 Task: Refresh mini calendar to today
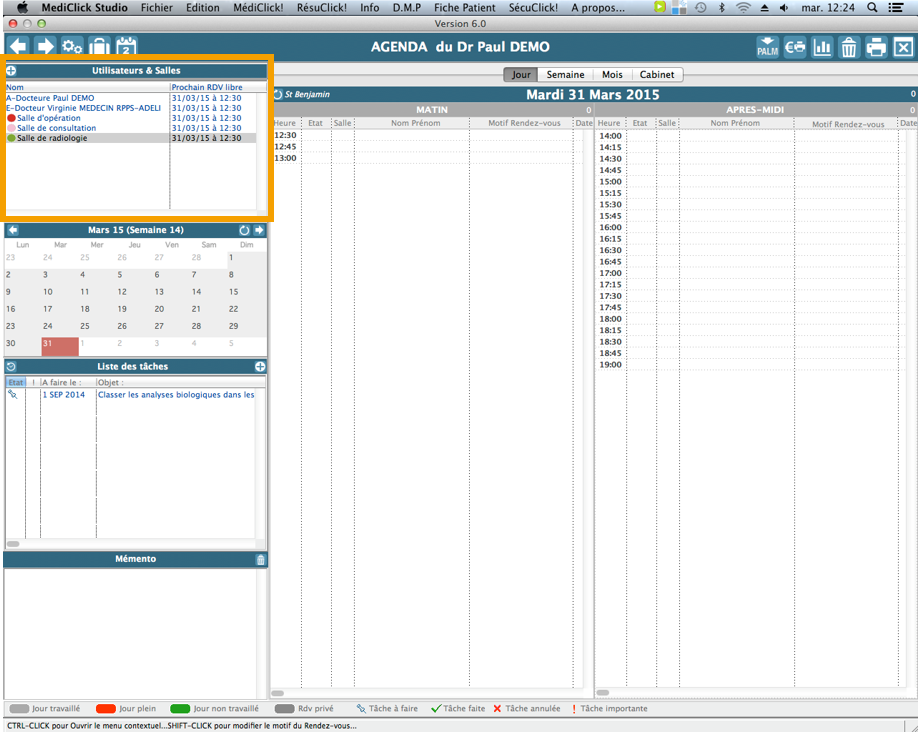(x=244, y=230)
